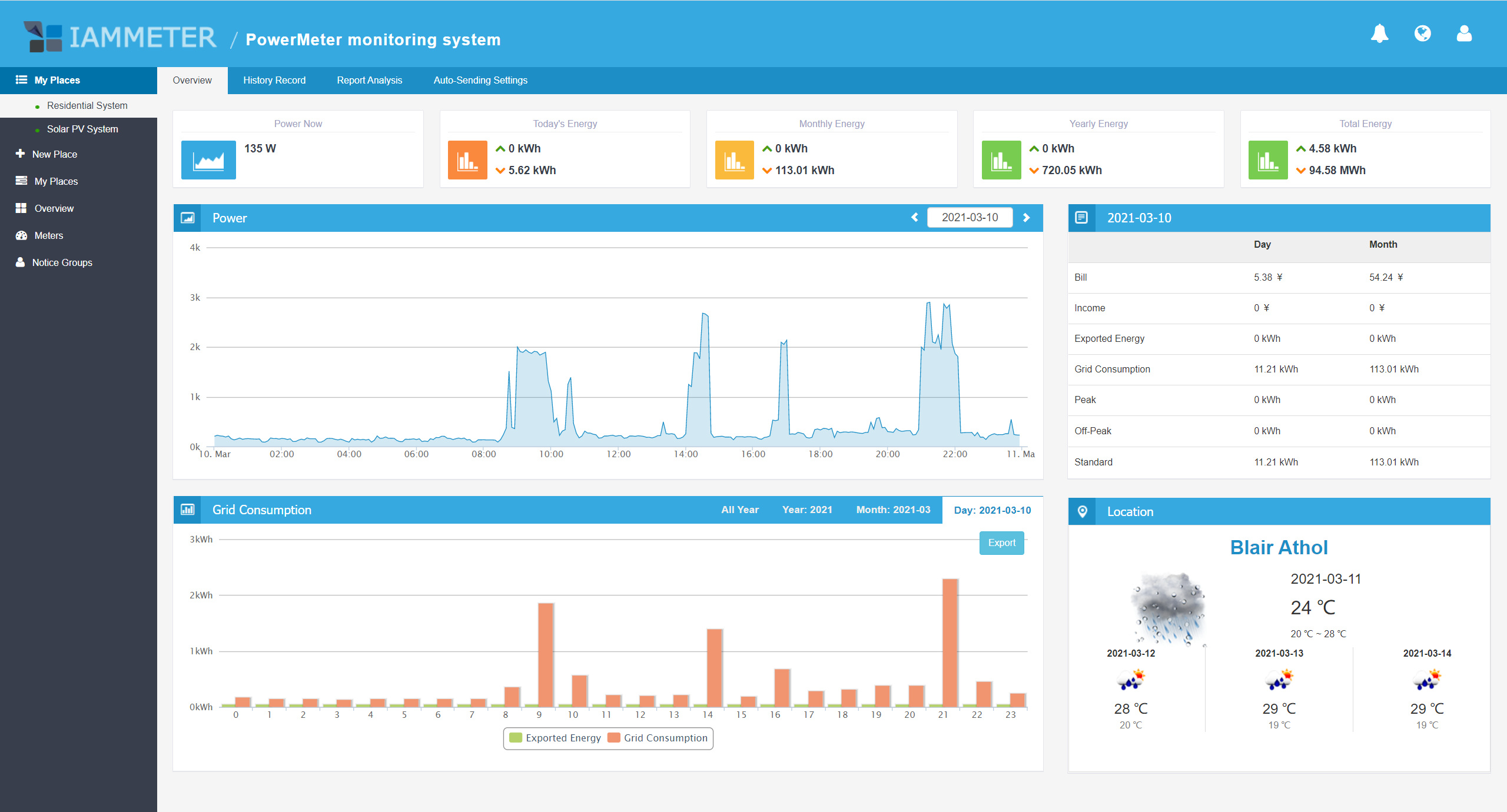Screen dimensions: 1507x812
Task: Toggle Grid Consumption legend series
Action: coord(658,738)
